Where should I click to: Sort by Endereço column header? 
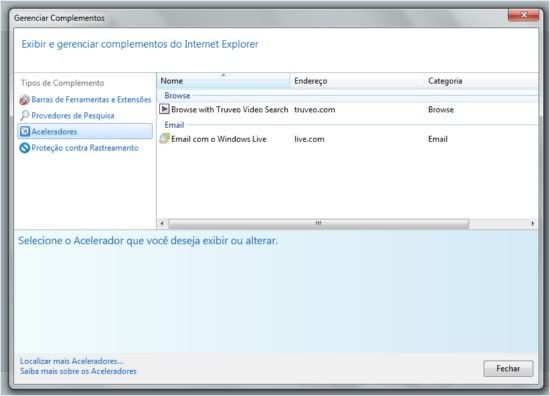pos(357,81)
